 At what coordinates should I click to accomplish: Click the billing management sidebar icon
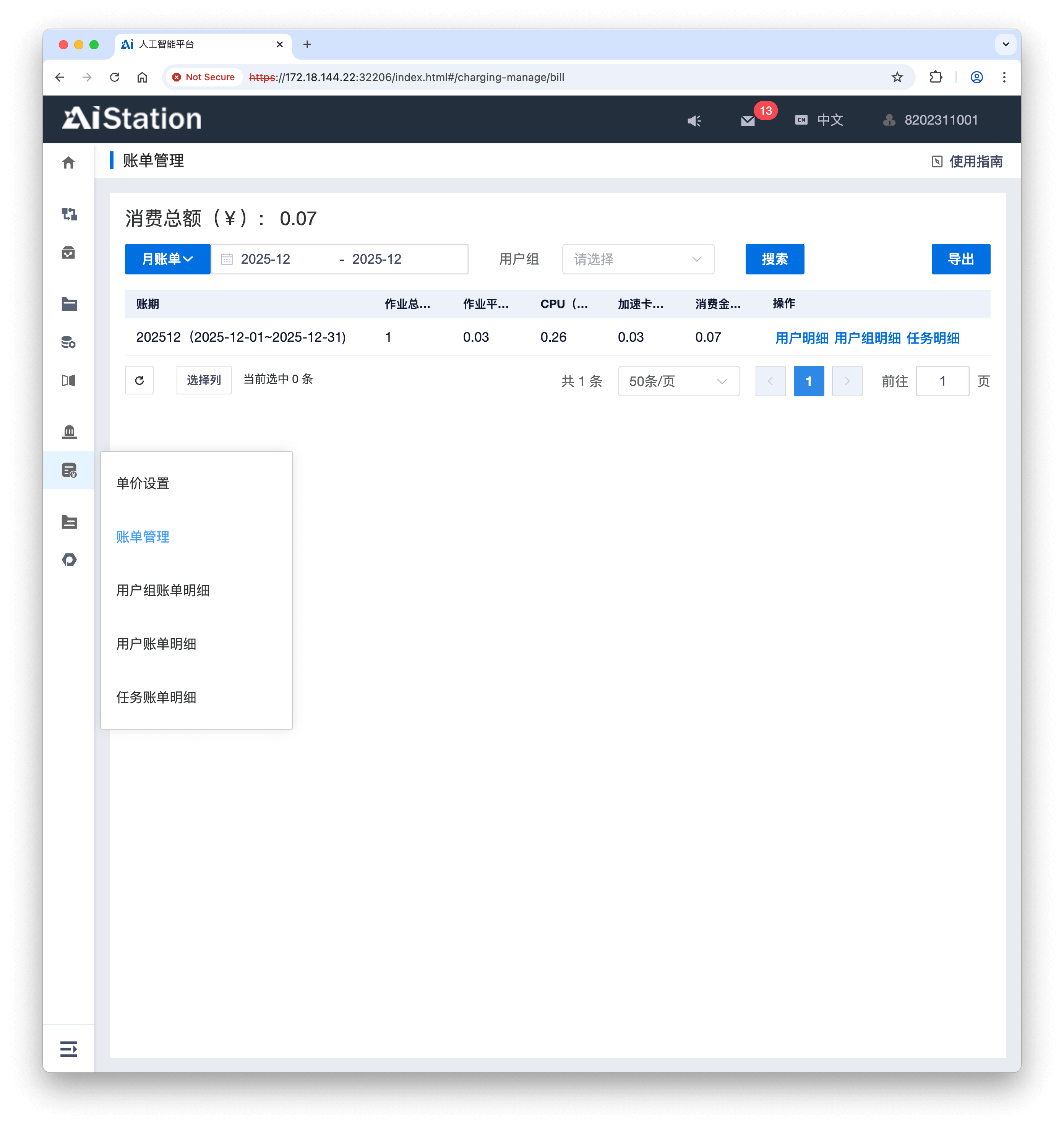click(x=69, y=470)
